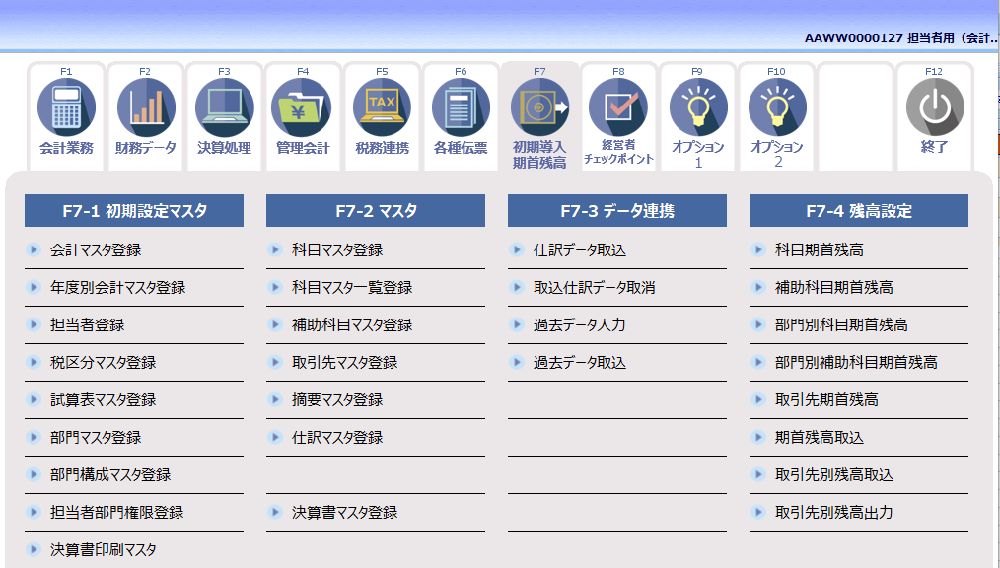Click the arrow bullet beside 会計マスタ登録
The width and height of the screenshot is (1000, 568).
[33, 249]
